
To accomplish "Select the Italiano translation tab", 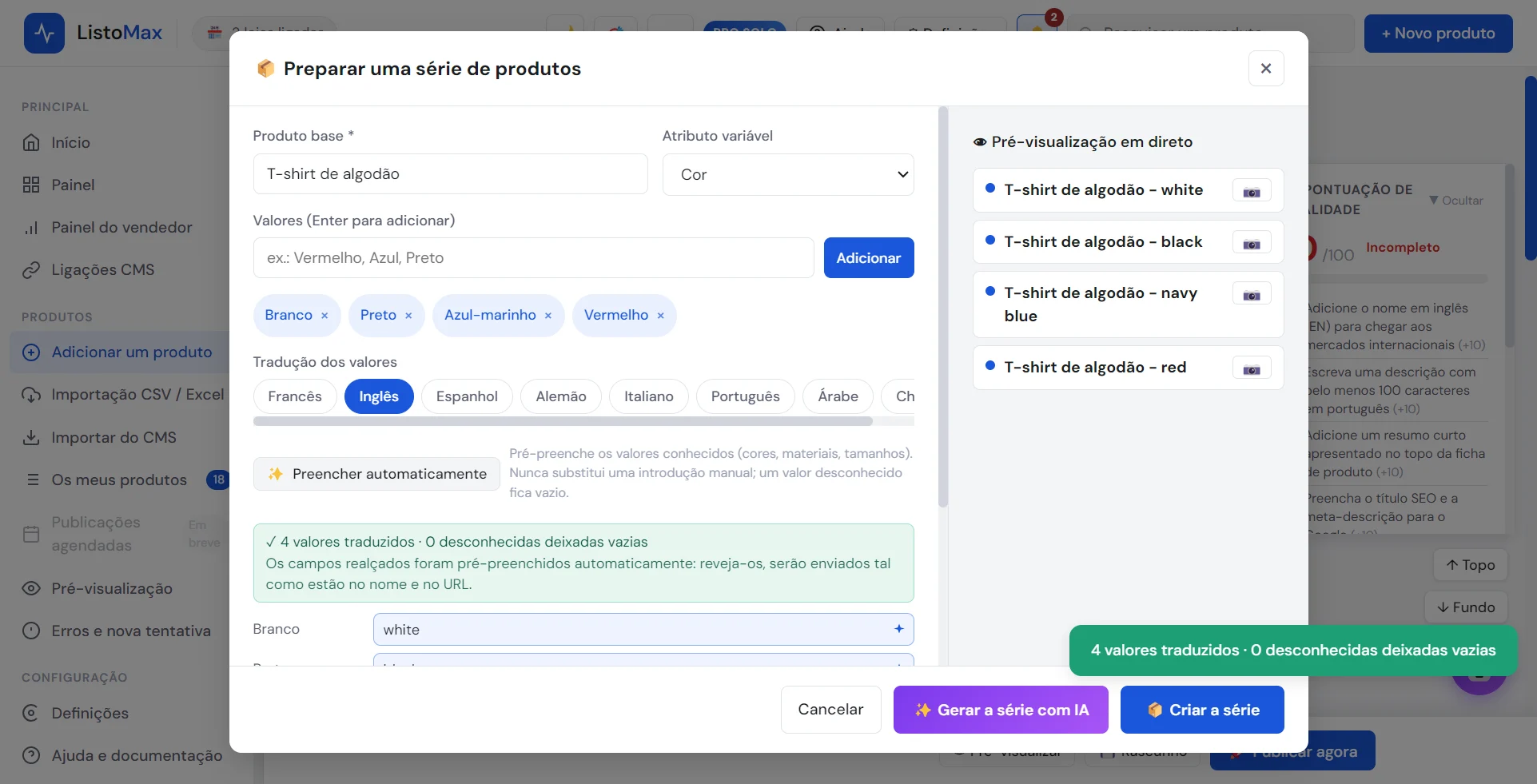I will click(x=649, y=396).
